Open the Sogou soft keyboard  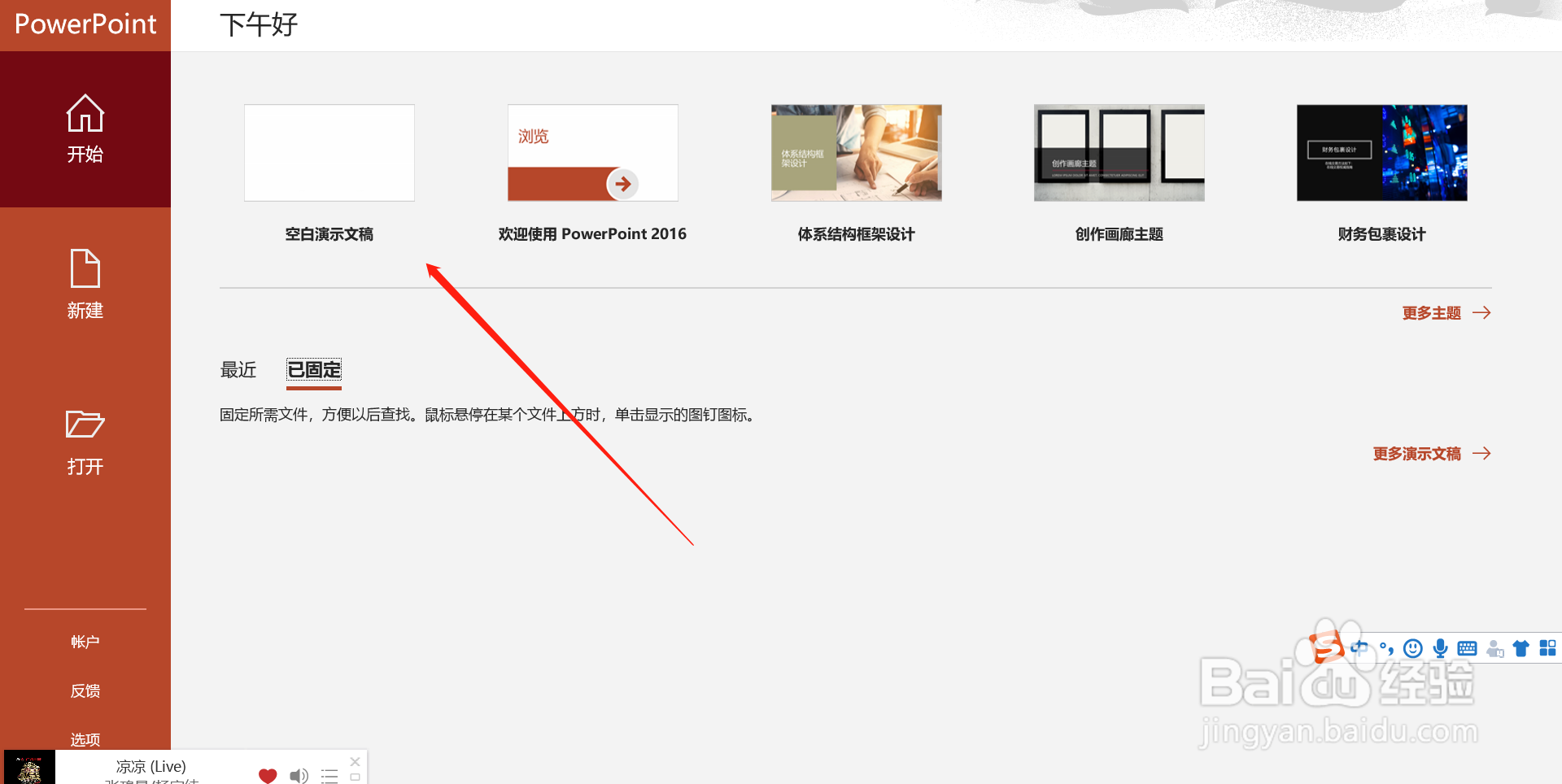[1467, 648]
